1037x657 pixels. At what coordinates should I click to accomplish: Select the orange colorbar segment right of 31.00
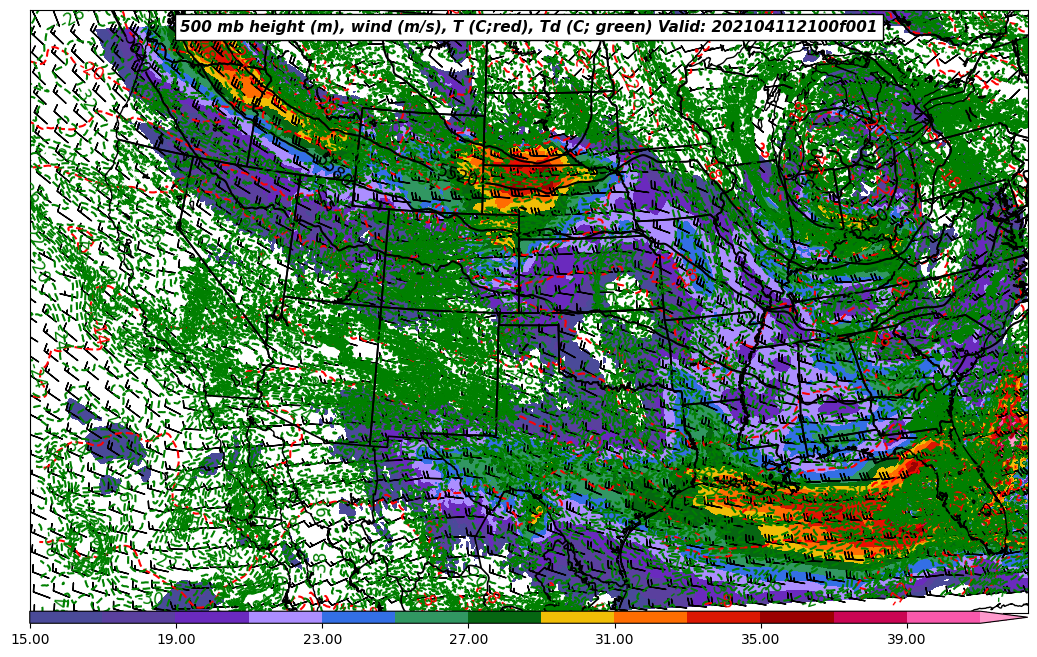pos(651,617)
